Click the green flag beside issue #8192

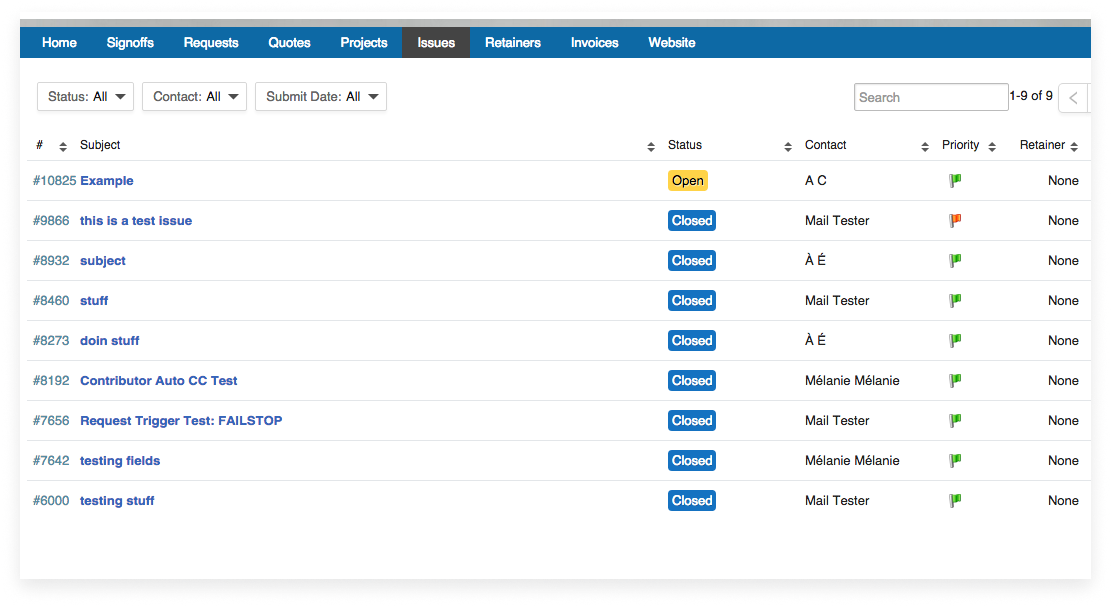pos(955,380)
